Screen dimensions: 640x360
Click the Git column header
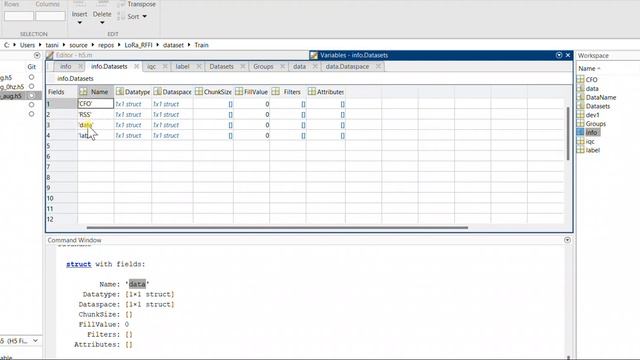31,67
